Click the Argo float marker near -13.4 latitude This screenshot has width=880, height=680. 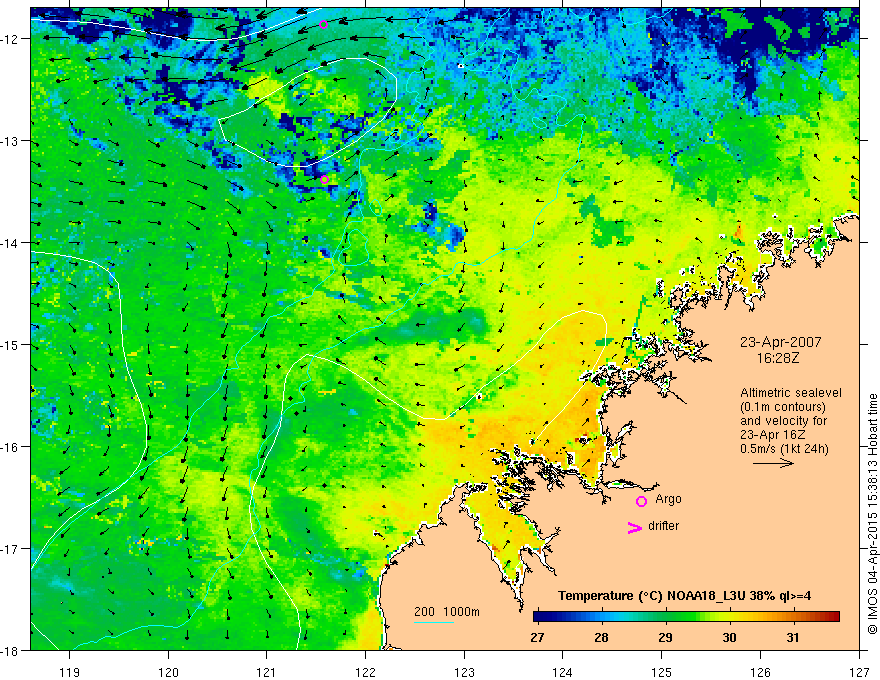(324, 180)
